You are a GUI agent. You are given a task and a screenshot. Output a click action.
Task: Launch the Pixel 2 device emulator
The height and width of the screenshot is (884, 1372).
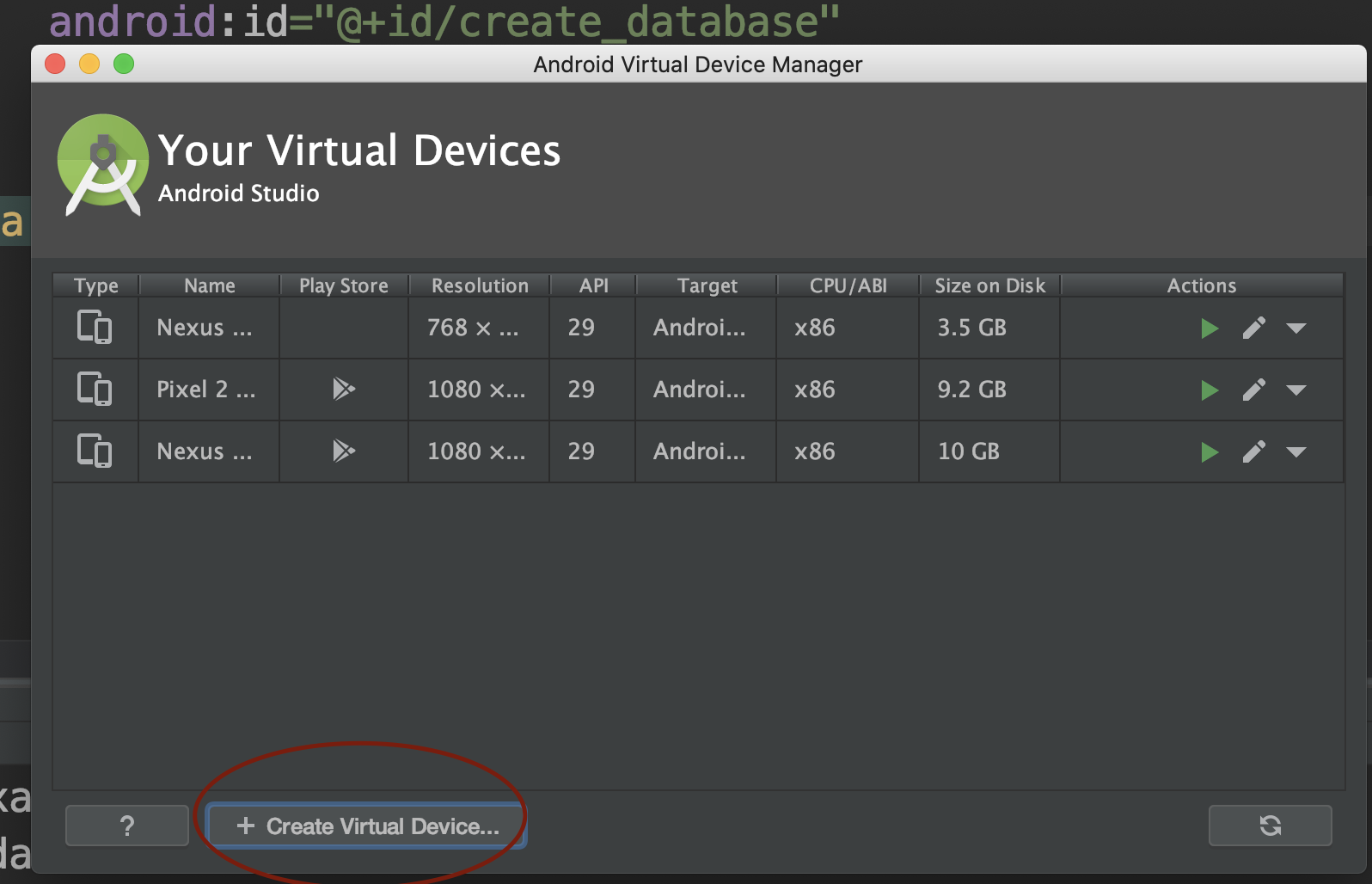tap(1210, 390)
